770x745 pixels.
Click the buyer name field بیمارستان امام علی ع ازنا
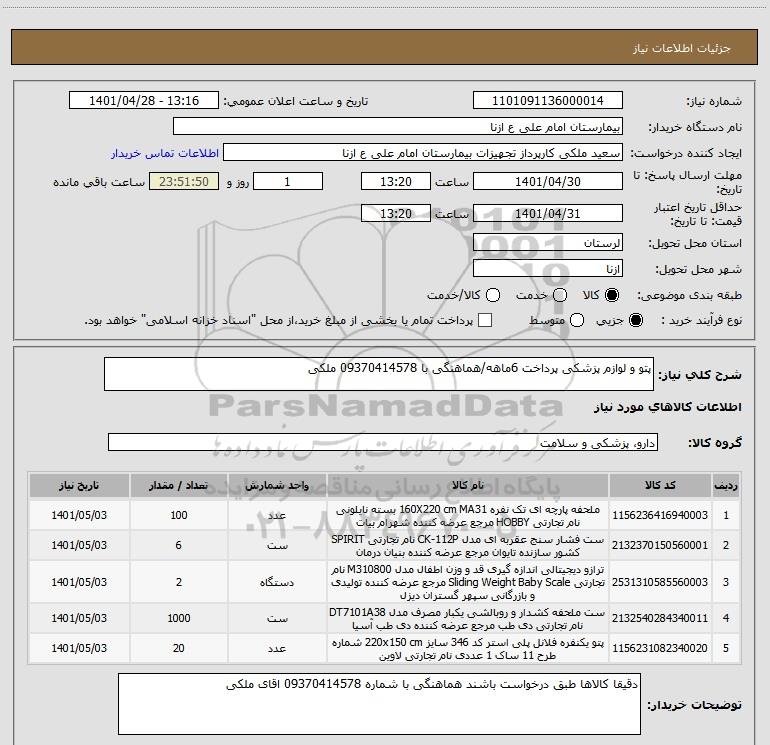click(398, 127)
